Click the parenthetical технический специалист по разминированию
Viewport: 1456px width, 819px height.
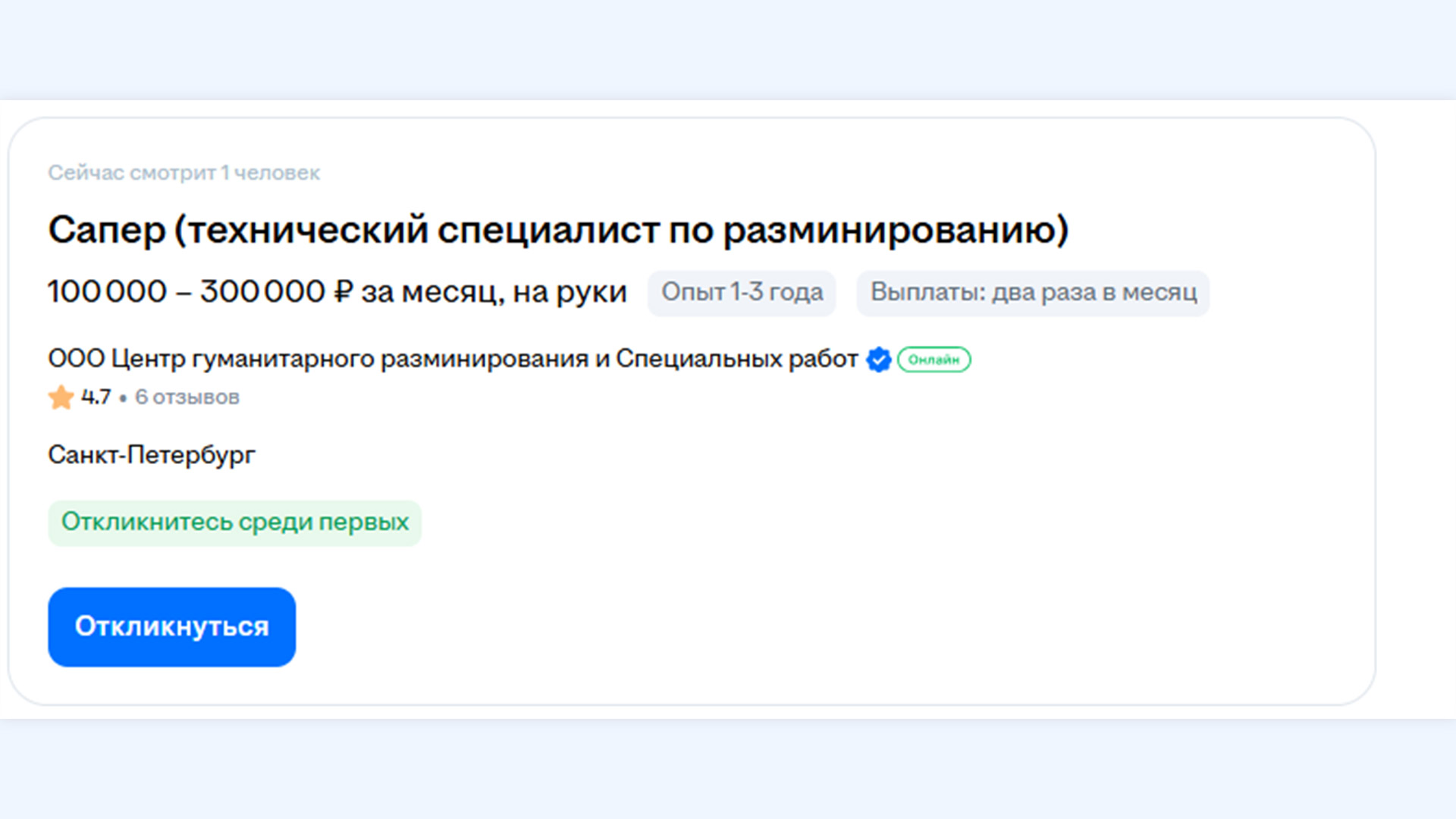621,229
